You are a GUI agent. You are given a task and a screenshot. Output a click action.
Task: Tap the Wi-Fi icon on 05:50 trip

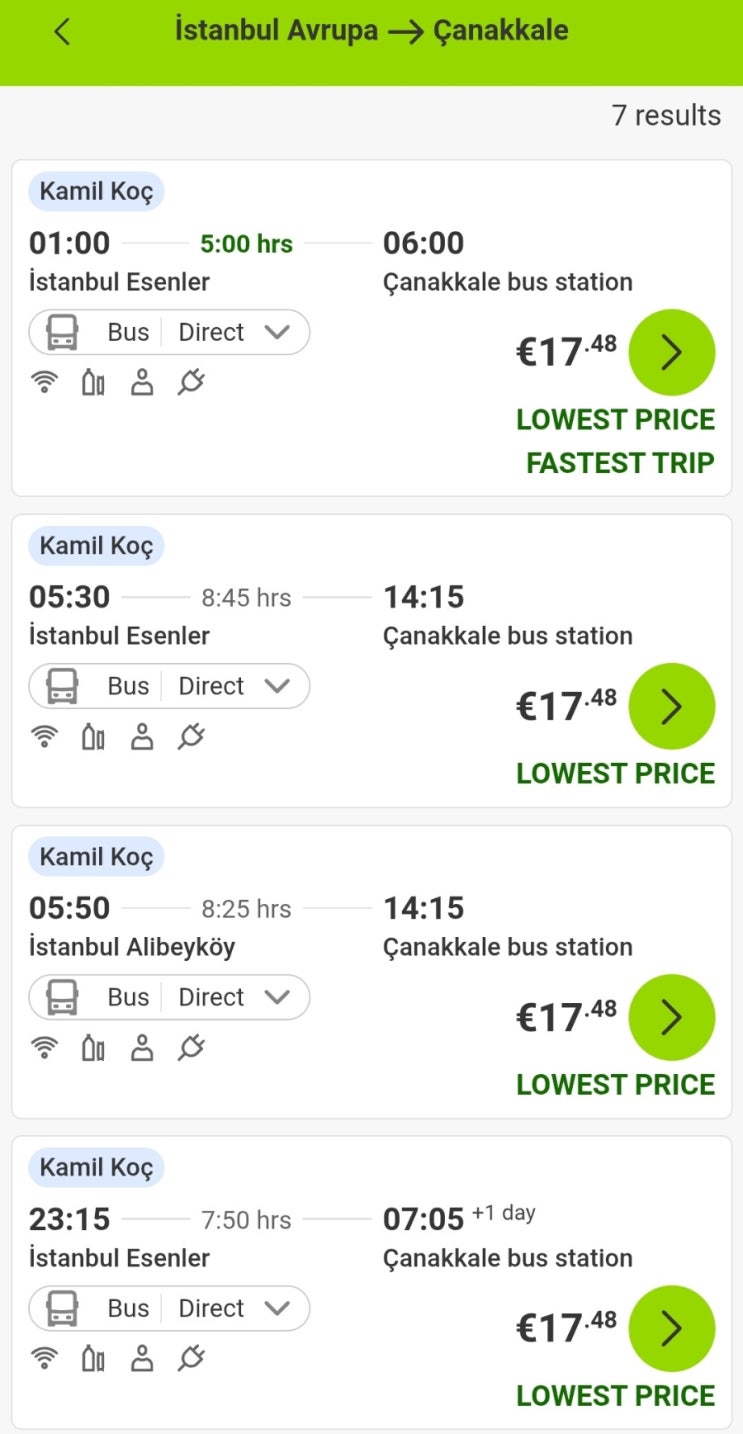[x=45, y=1048]
